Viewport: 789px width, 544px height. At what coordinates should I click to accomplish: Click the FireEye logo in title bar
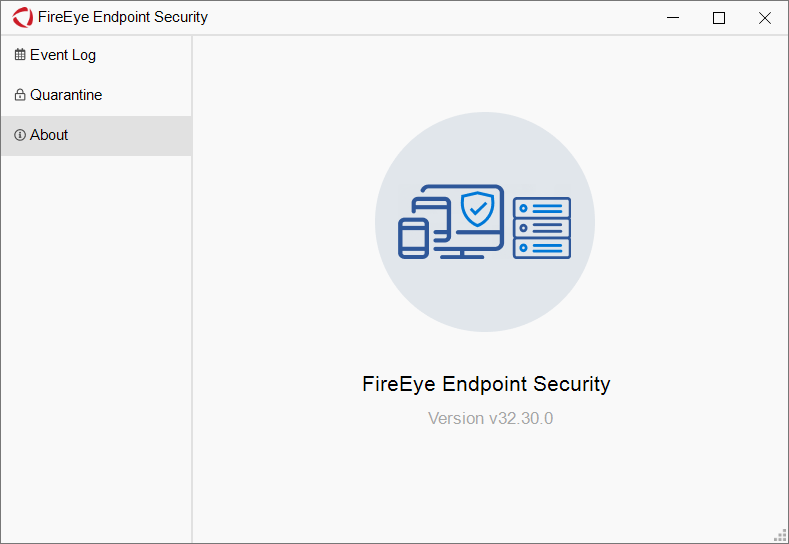click(22, 17)
